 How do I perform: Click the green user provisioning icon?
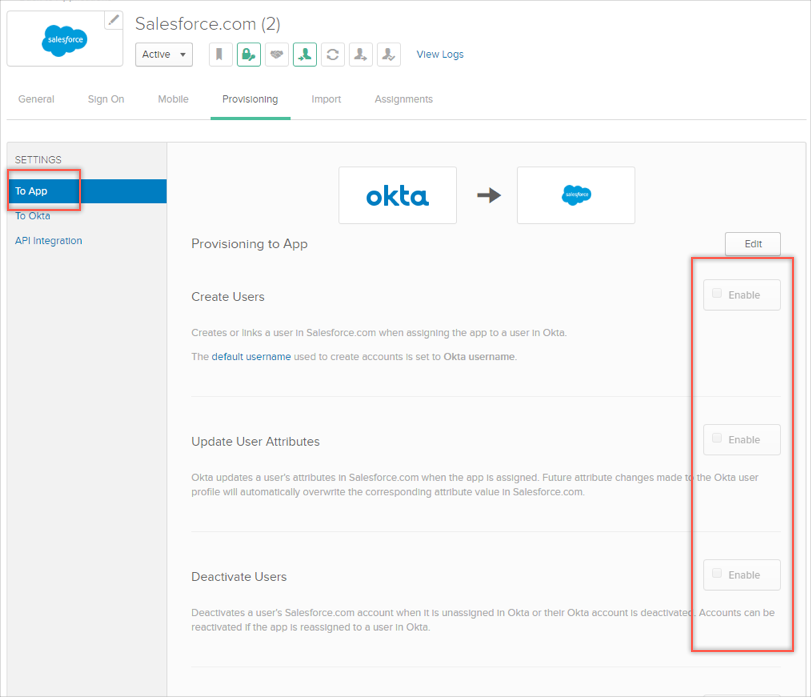click(x=305, y=55)
